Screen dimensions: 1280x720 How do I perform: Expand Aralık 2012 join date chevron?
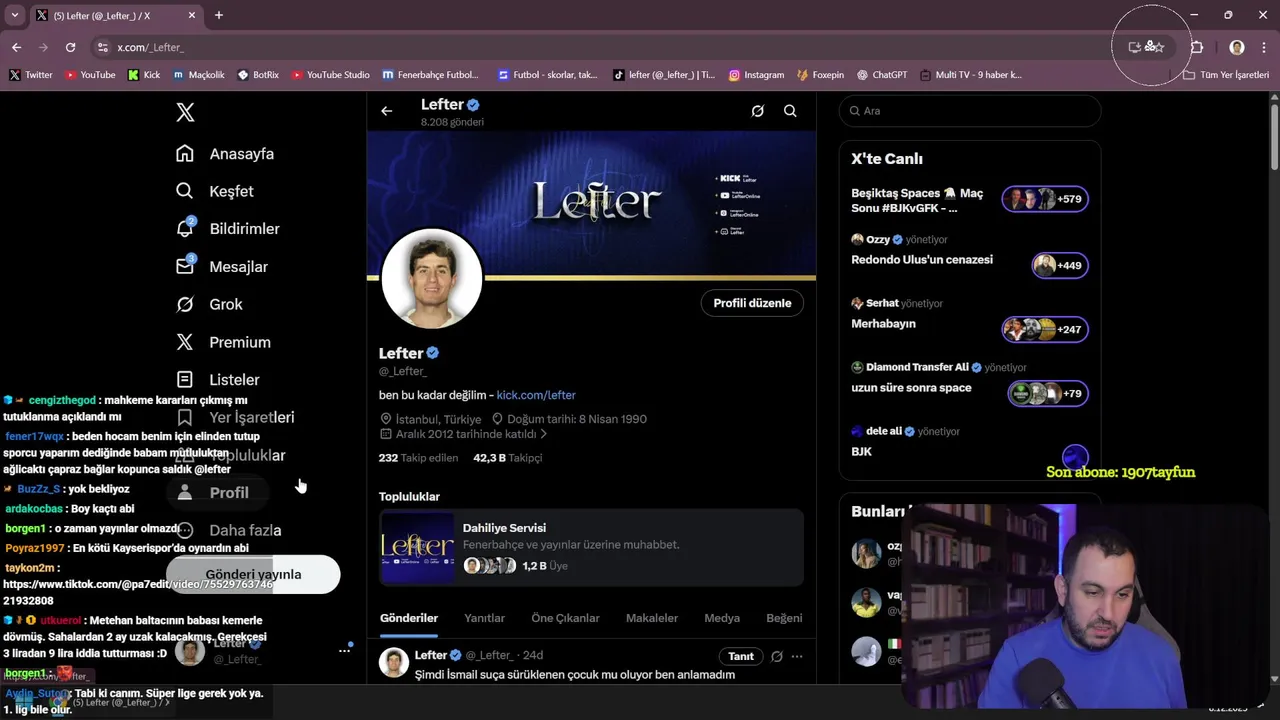[544, 435]
